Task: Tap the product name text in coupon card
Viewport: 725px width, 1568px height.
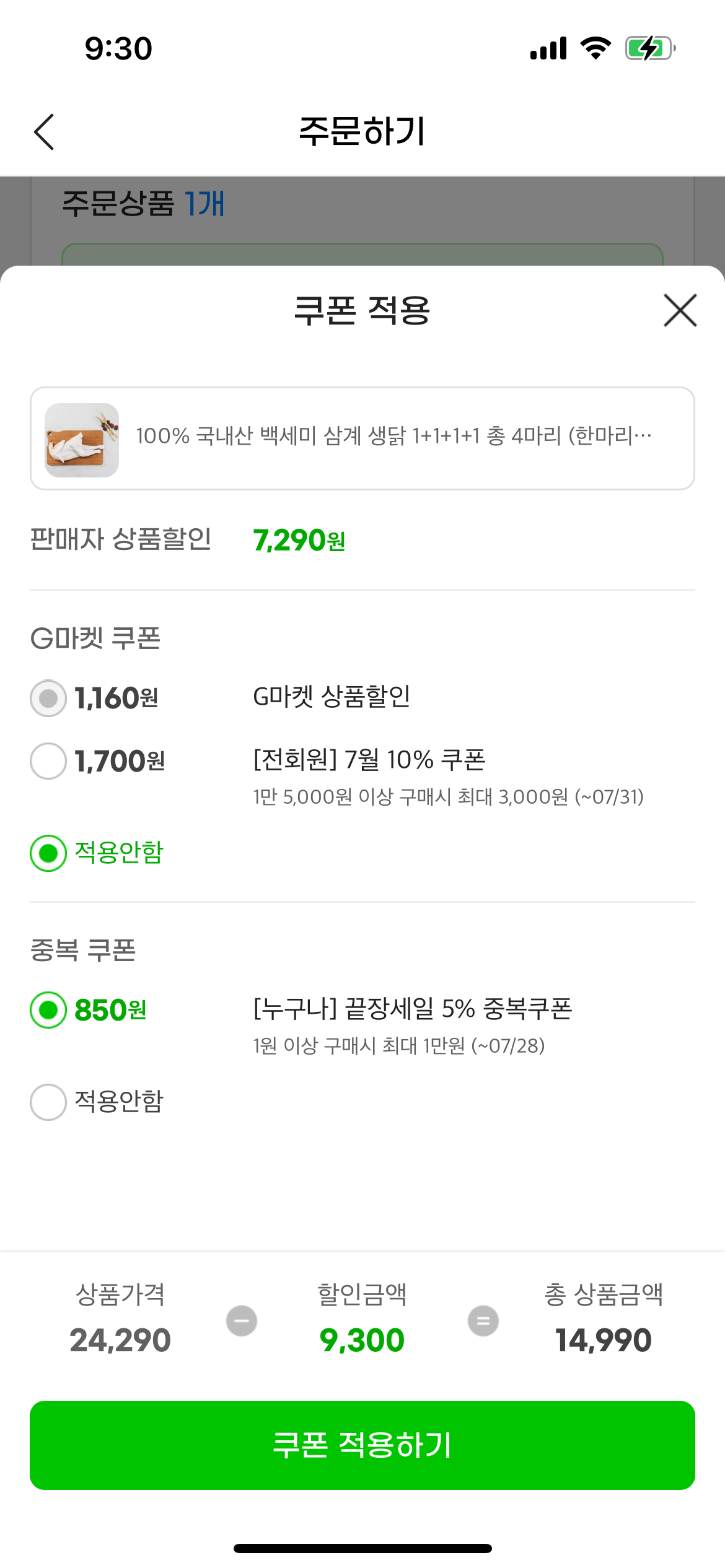Action: [x=394, y=437]
